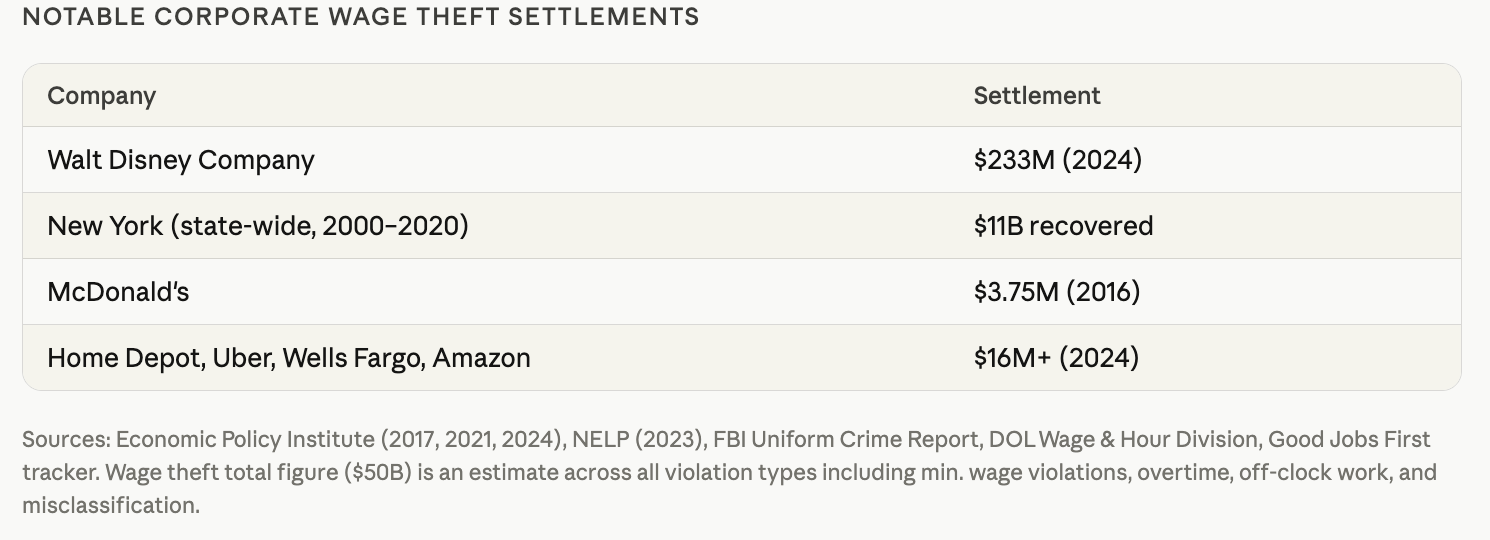
Task: Select the $16M+ (2024) settlement cell
Action: click(1056, 358)
